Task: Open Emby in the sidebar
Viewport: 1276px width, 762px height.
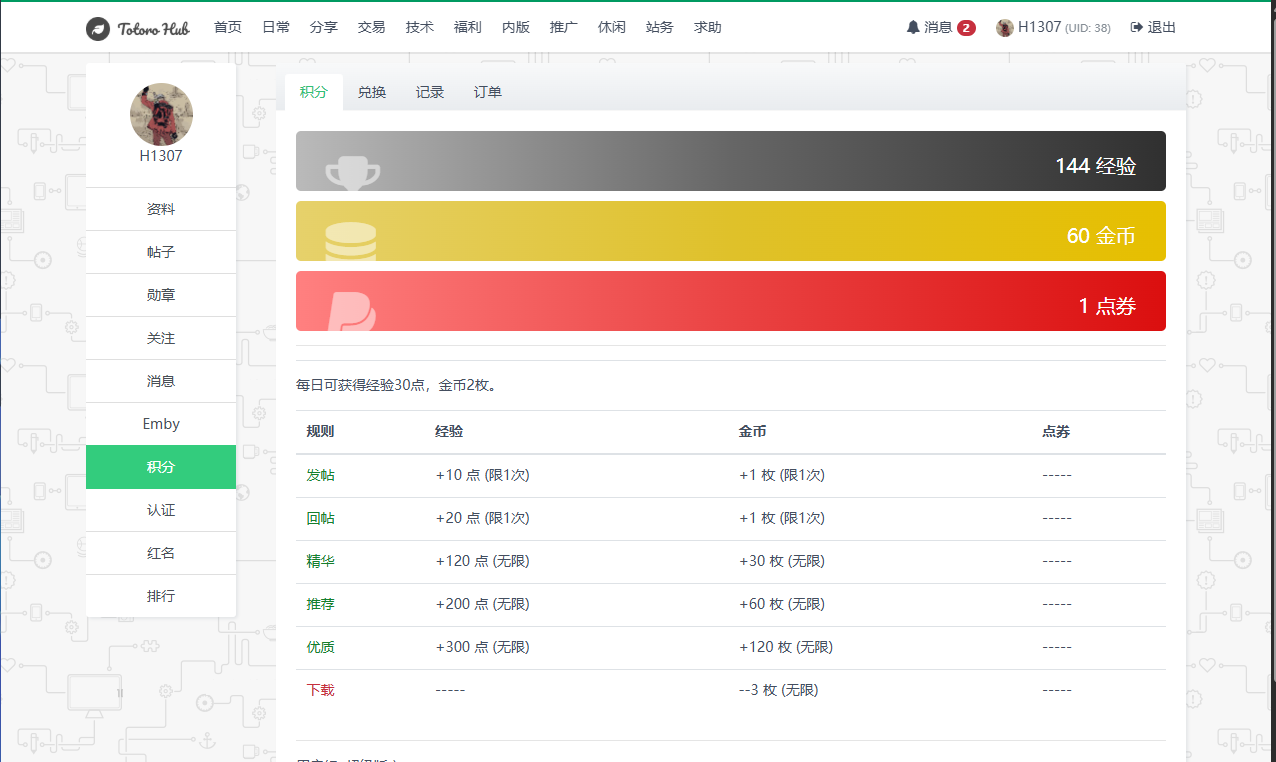Action: tap(161, 424)
